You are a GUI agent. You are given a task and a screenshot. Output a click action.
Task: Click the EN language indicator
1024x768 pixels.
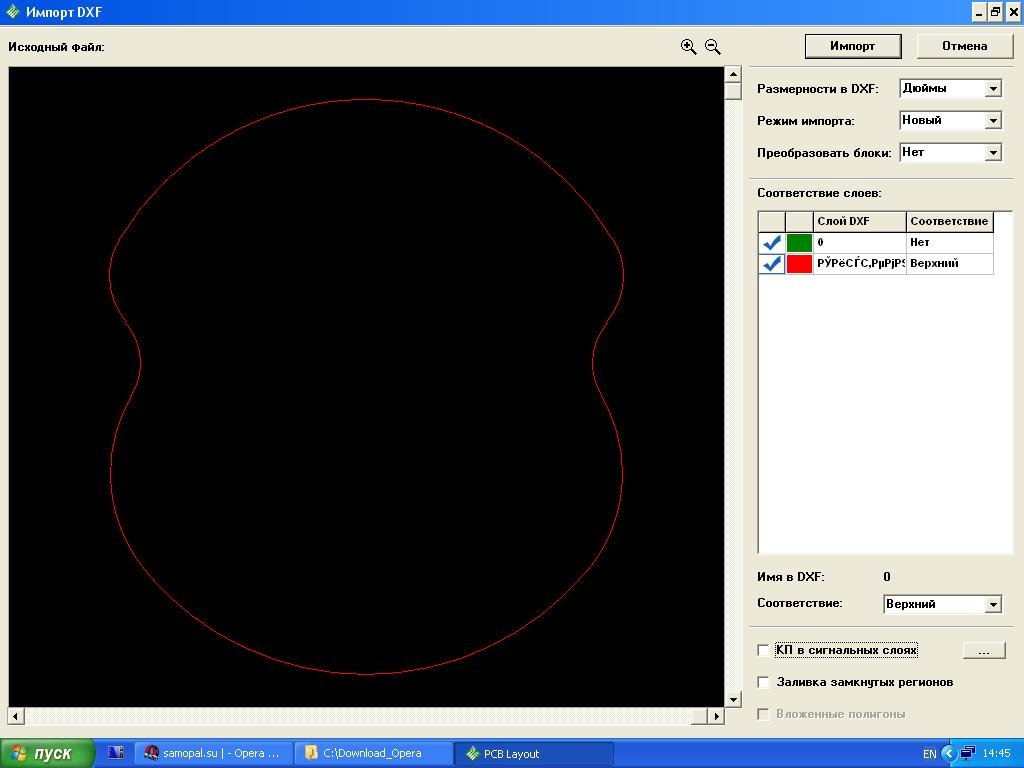coord(929,753)
